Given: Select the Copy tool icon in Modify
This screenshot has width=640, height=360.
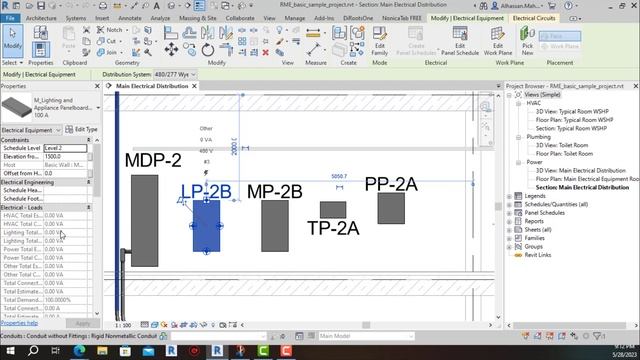Looking at the screenshot, I should (x=189, y=50).
